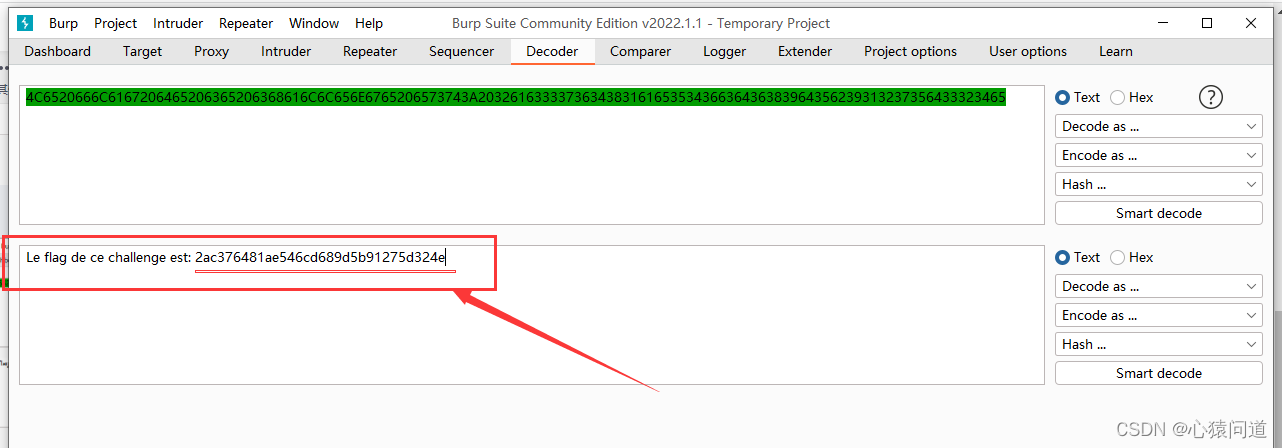This screenshot has width=1282, height=448.
Task: Close the Burp Suite window
Action: [x=1252, y=23]
